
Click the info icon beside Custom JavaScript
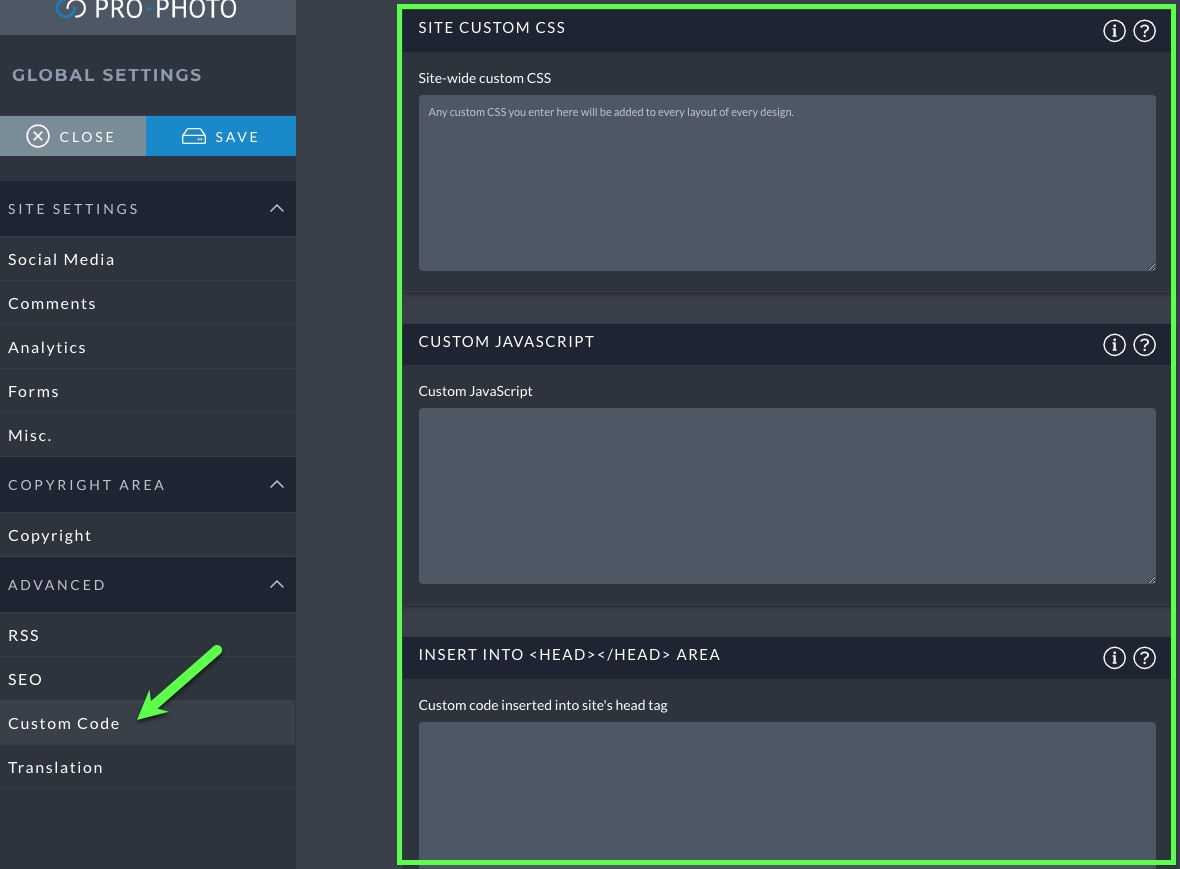(1114, 345)
